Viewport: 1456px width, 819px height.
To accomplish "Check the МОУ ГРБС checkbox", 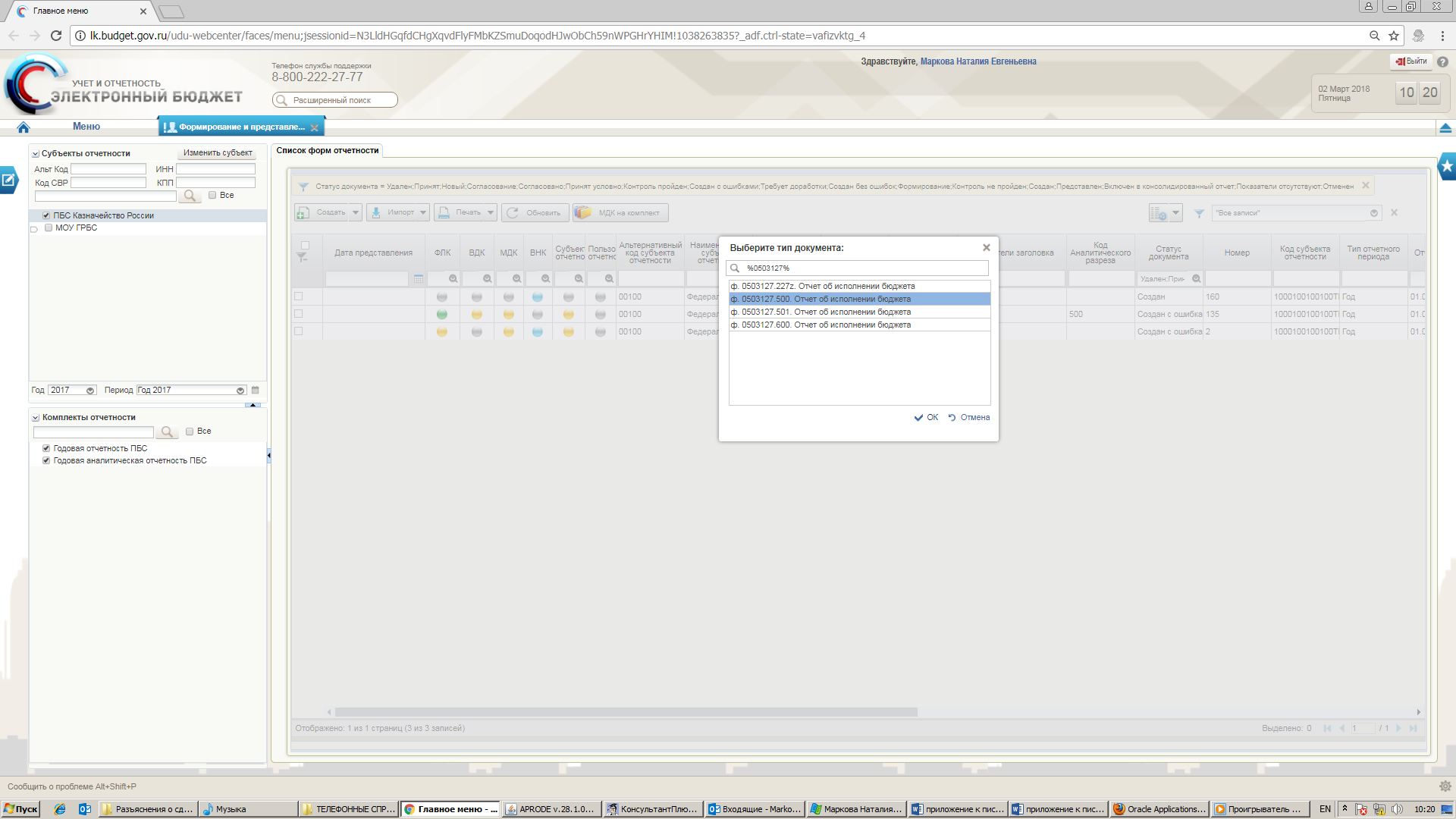I will [x=49, y=227].
